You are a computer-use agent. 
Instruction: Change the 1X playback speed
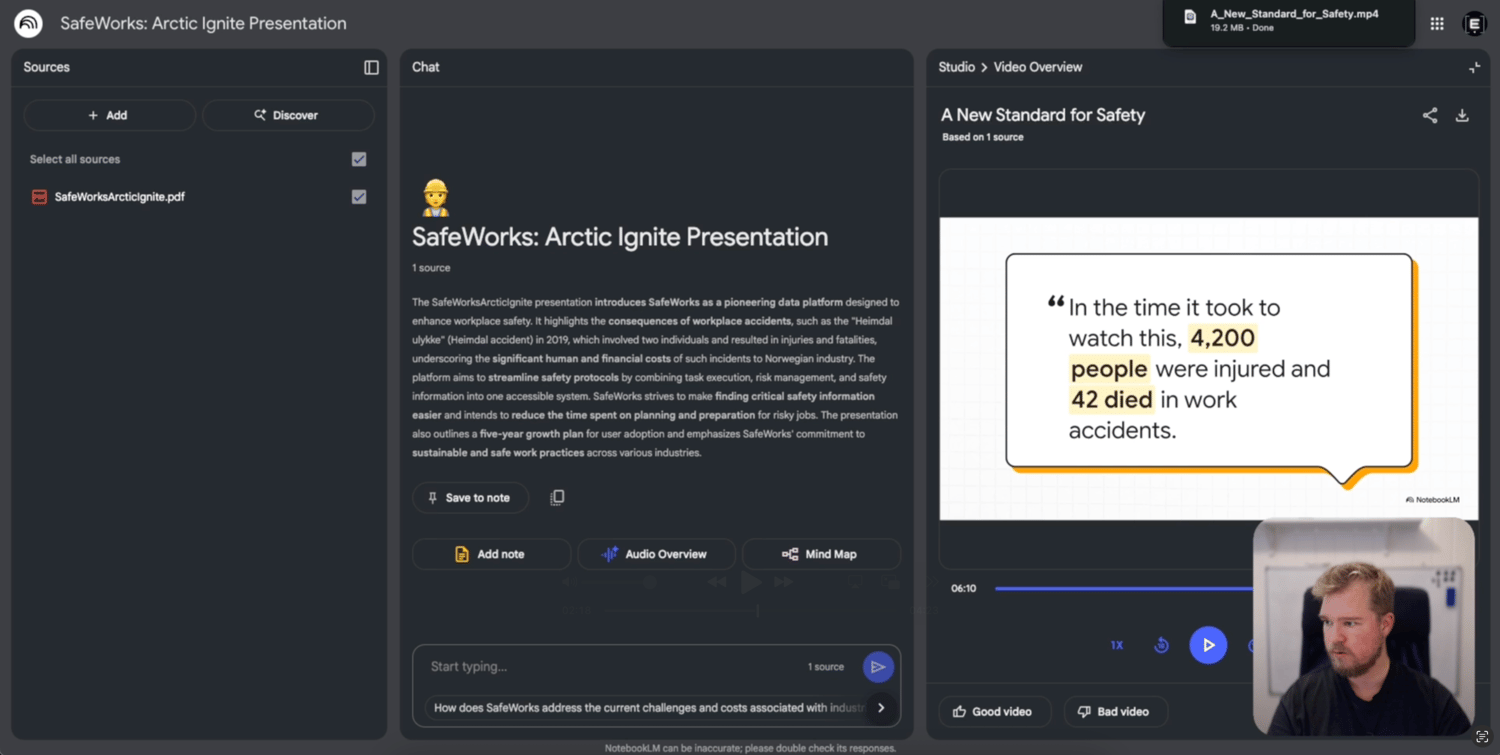[x=1117, y=645]
